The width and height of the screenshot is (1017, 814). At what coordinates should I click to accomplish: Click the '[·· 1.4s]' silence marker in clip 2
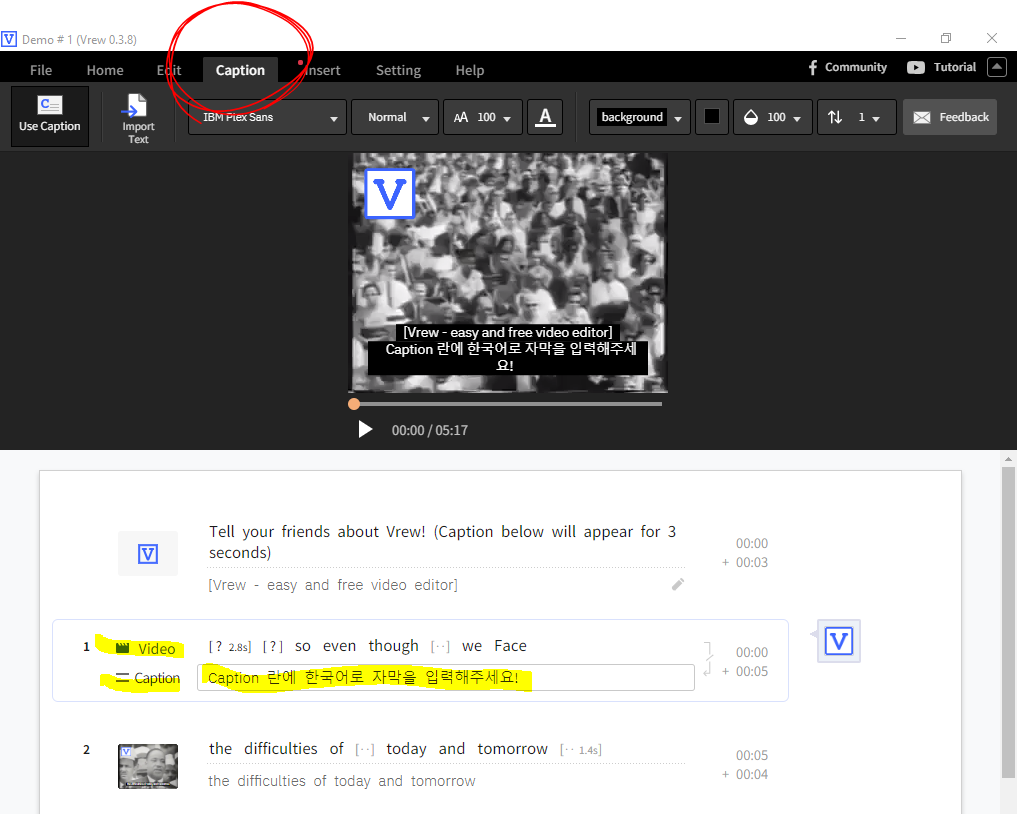[580, 750]
